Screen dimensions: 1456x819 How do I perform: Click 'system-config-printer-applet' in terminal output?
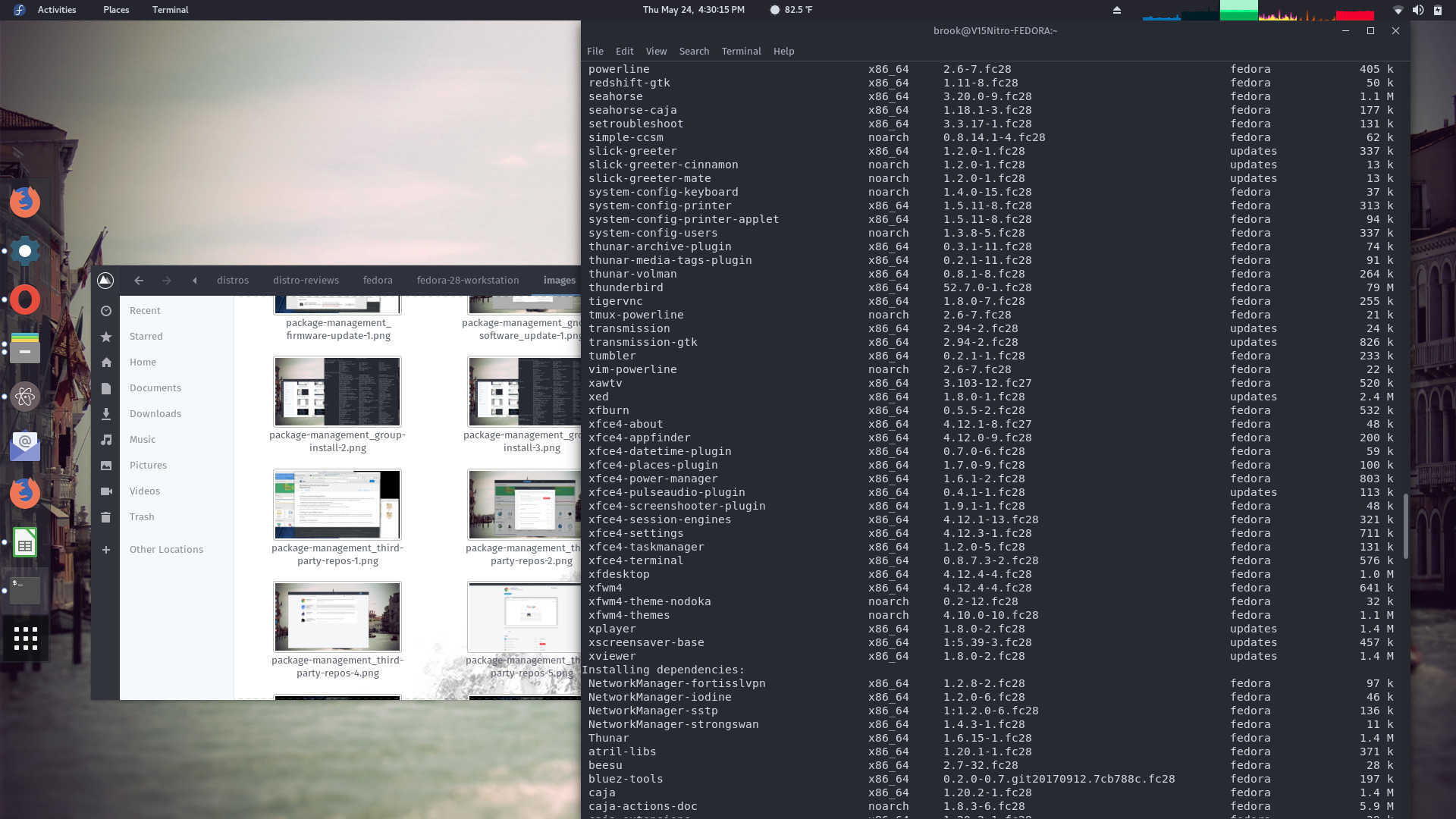tap(683, 219)
